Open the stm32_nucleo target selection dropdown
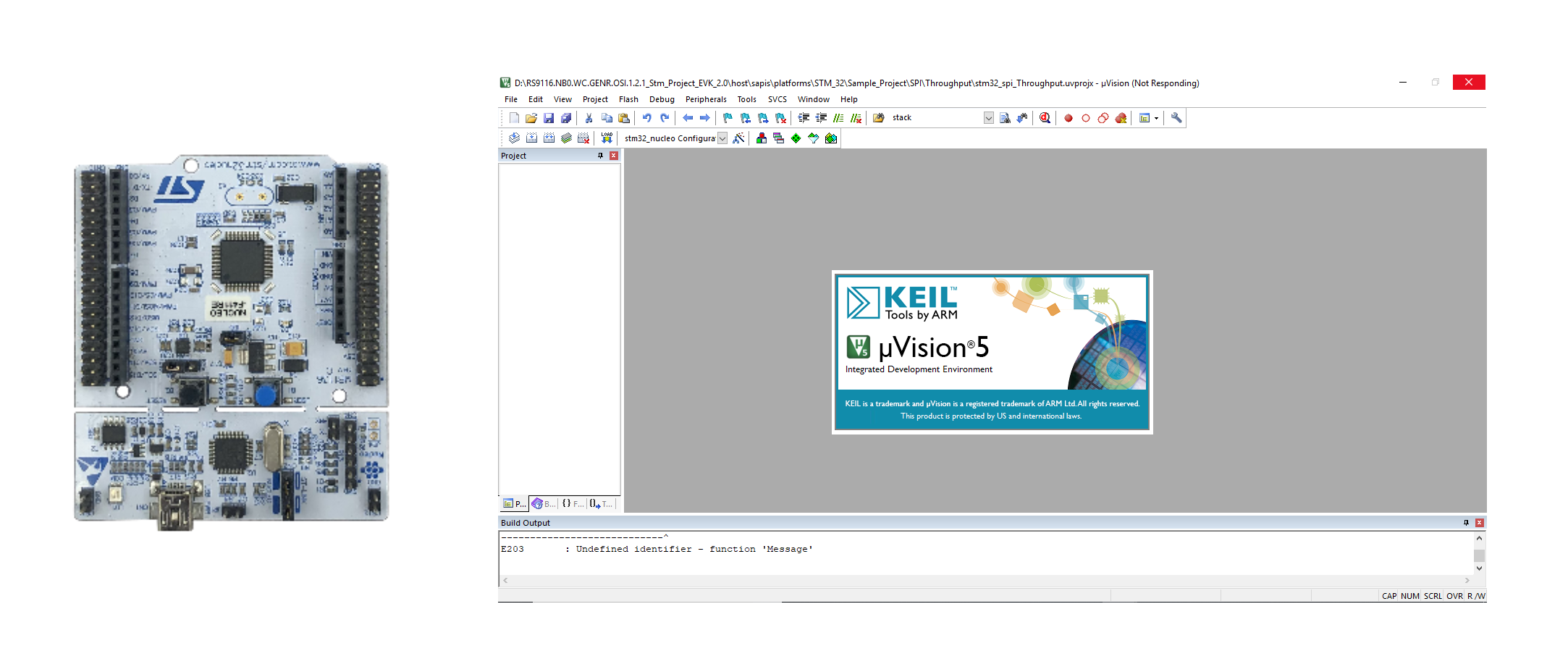 (x=722, y=138)
